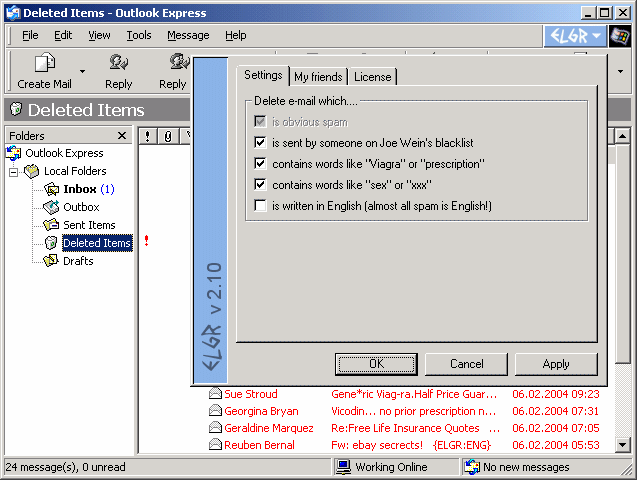
Task: Collapse the Local Folders tree node
Action: (x=13, y=172)
